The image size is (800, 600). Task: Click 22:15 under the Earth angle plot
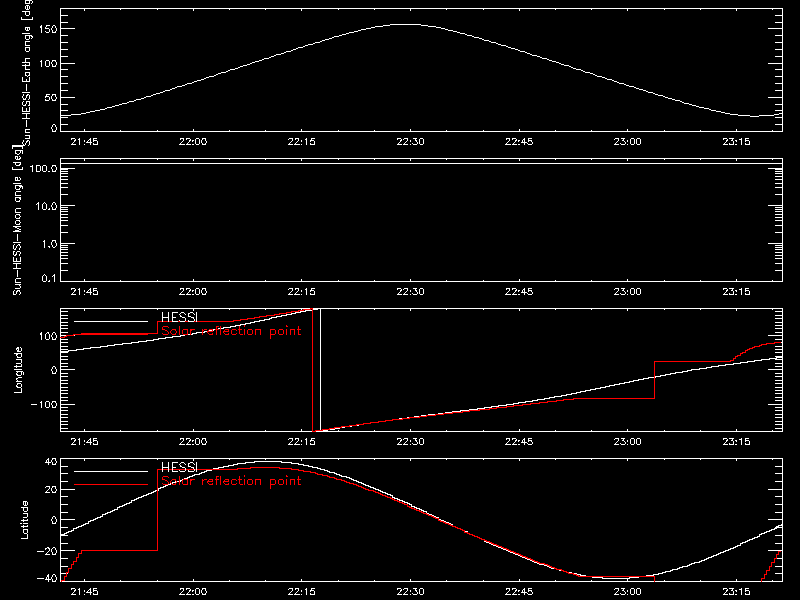pos(302,141)
